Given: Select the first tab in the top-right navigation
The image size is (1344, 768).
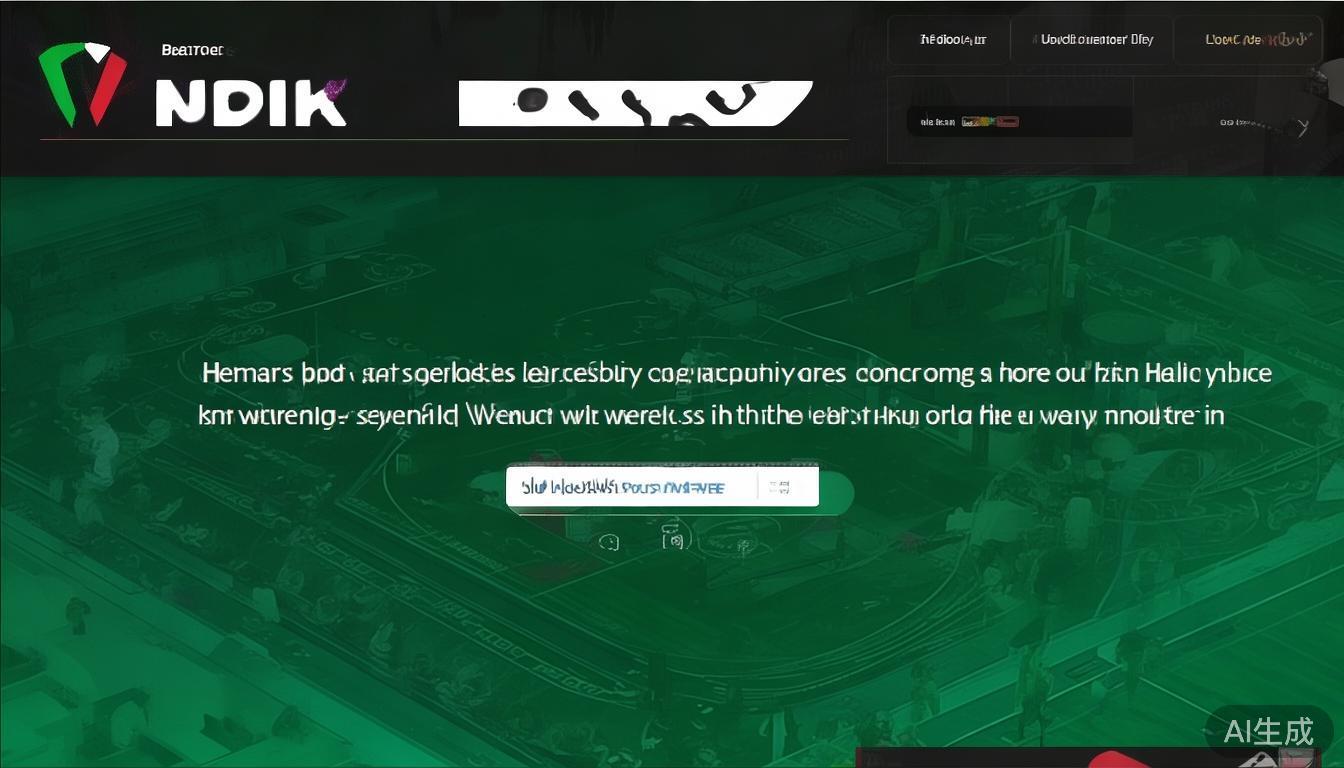Looking at the screenshot, I should [953, 40].
